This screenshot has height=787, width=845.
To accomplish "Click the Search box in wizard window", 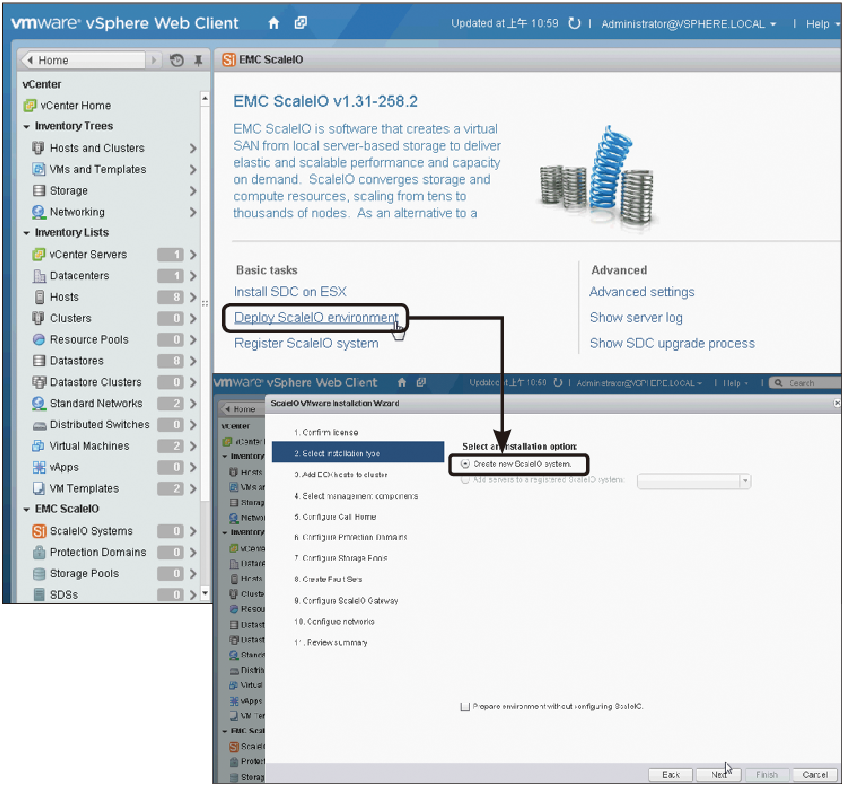I will (x=805, y=383).
